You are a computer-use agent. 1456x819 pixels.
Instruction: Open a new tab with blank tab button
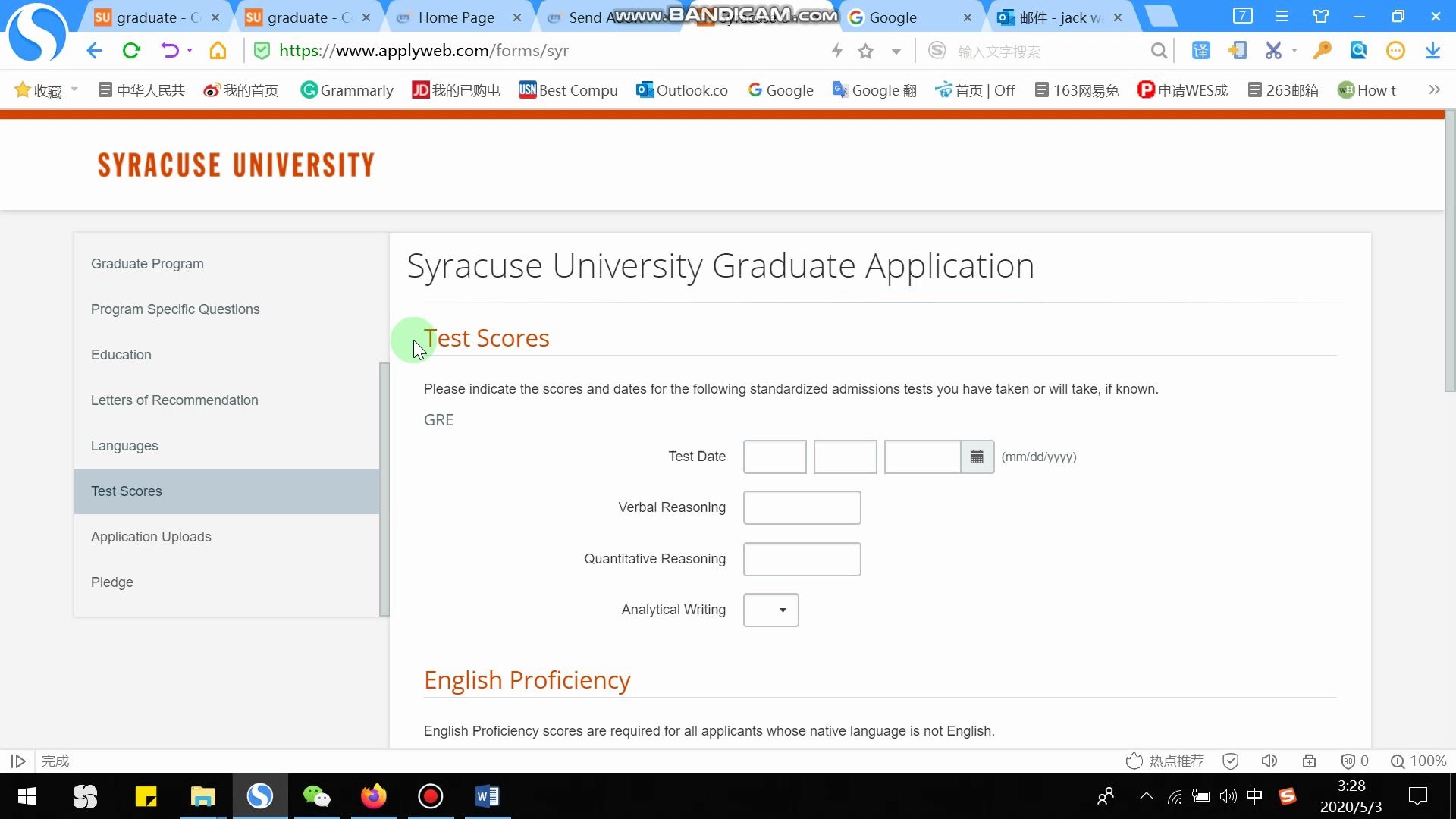pos(1161,16)
